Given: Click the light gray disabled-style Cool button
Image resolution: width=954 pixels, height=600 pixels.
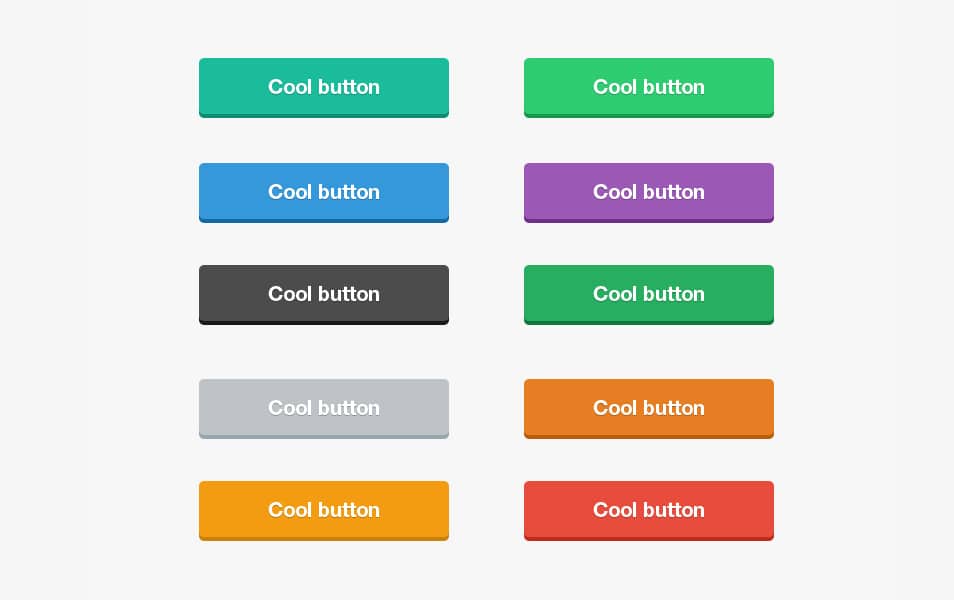Looking at the screenshot, I should click(x=323, y=408).
